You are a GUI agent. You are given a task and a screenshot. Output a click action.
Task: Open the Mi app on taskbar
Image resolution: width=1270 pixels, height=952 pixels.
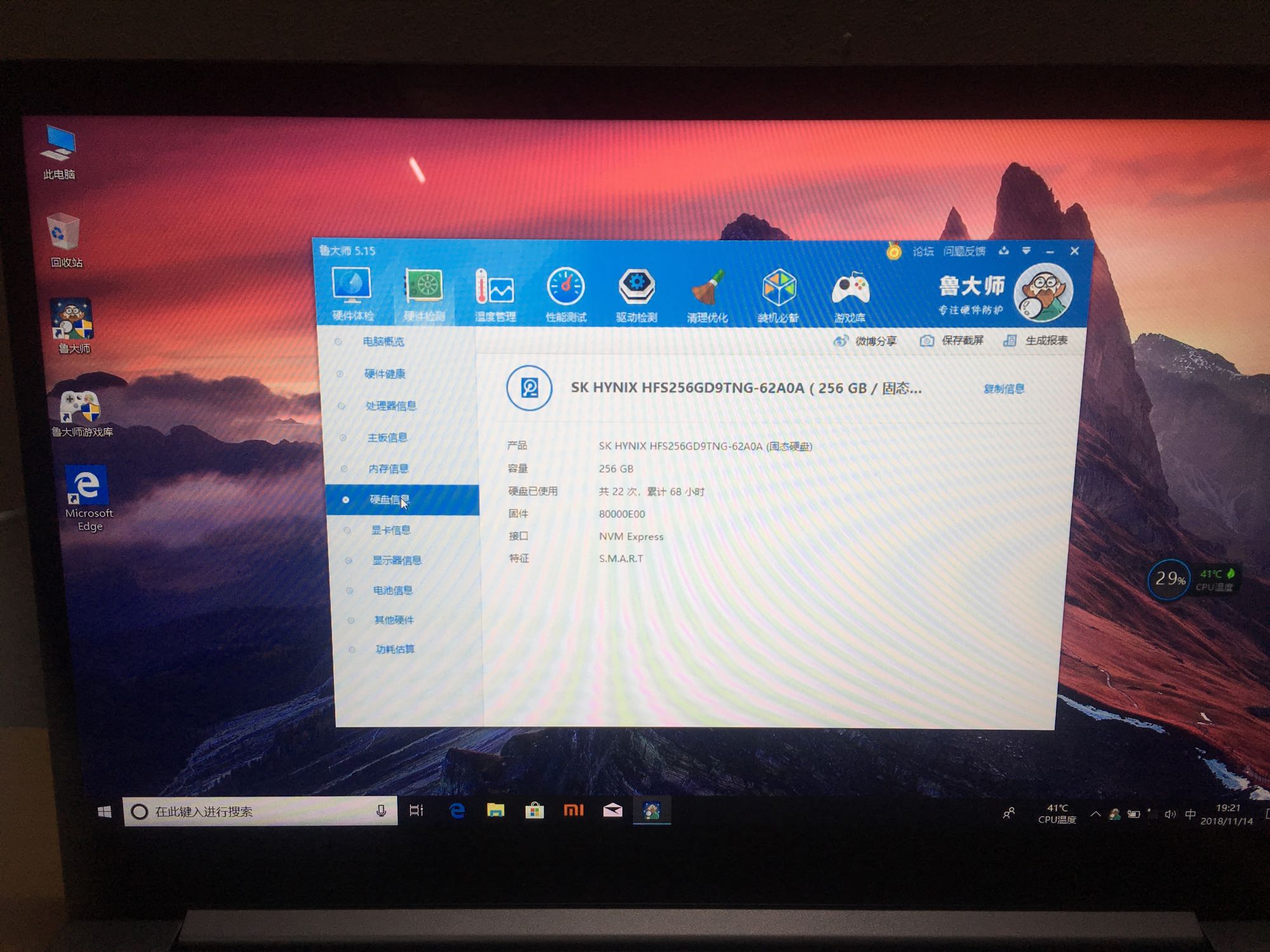click(573, 810)
